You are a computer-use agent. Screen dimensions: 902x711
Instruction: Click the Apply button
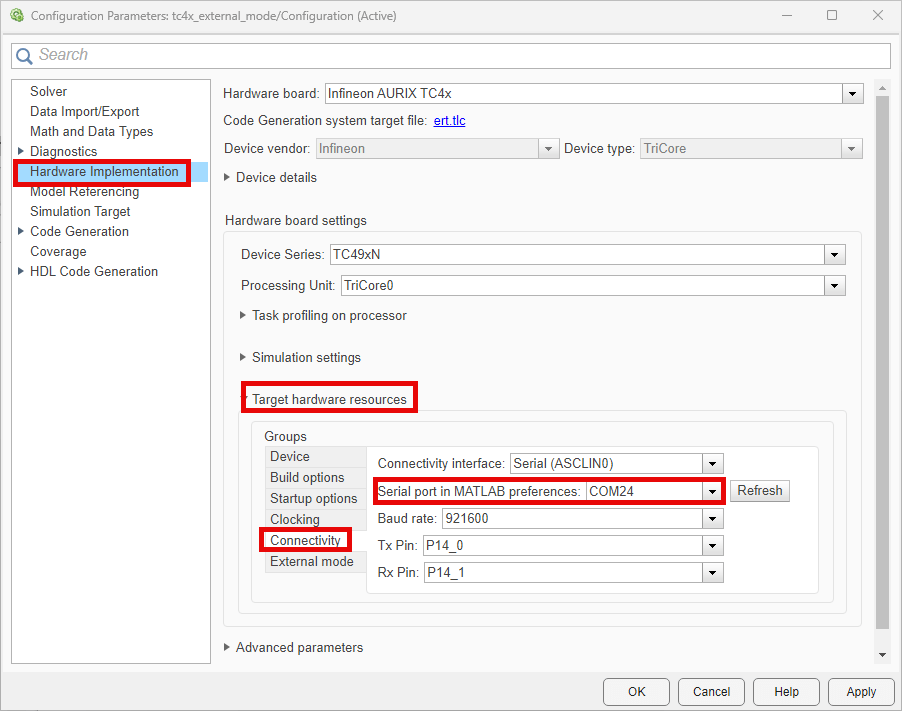(x=860, y=692)
